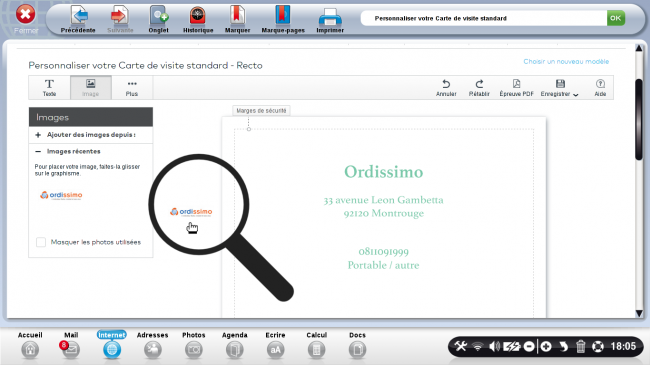This screenshot has height=365, width=650.
Task: Click the Imprimer printer icon
Action: (330, 19)
